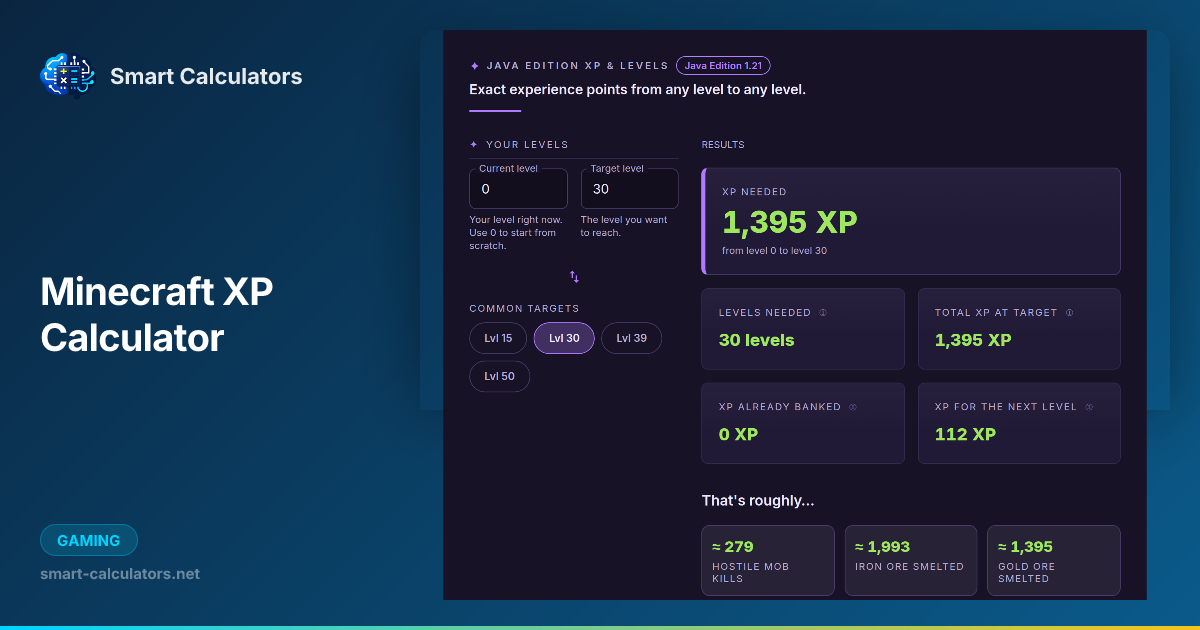Click the 112 XP next level value
Image resolution: width=1200 pixels, height=630 pixels.
click(965, 434)
